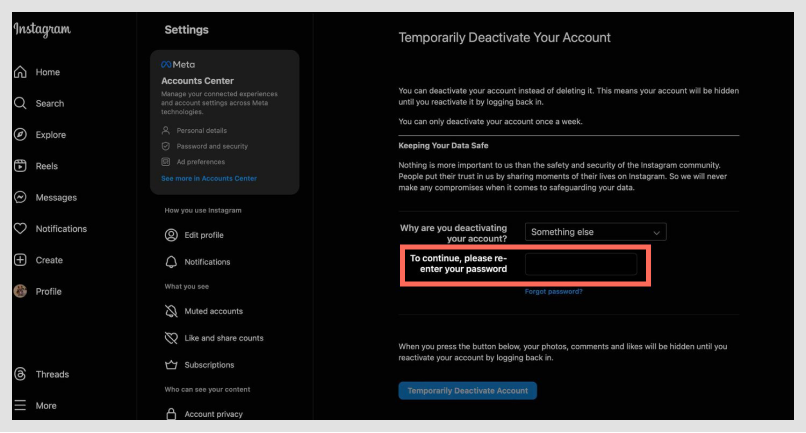
Task: Click the Edit profile avatar icon
Action: (171, 235)
